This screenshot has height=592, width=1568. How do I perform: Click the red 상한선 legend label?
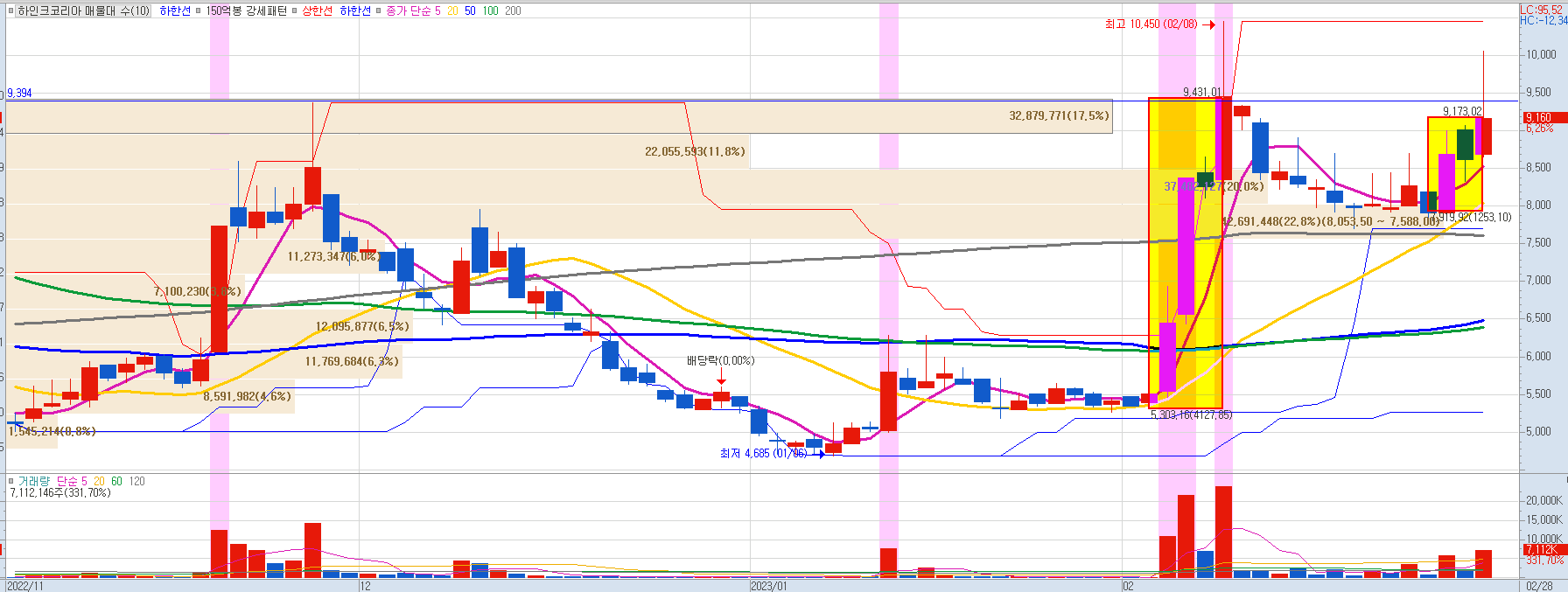tap(317, 11)
